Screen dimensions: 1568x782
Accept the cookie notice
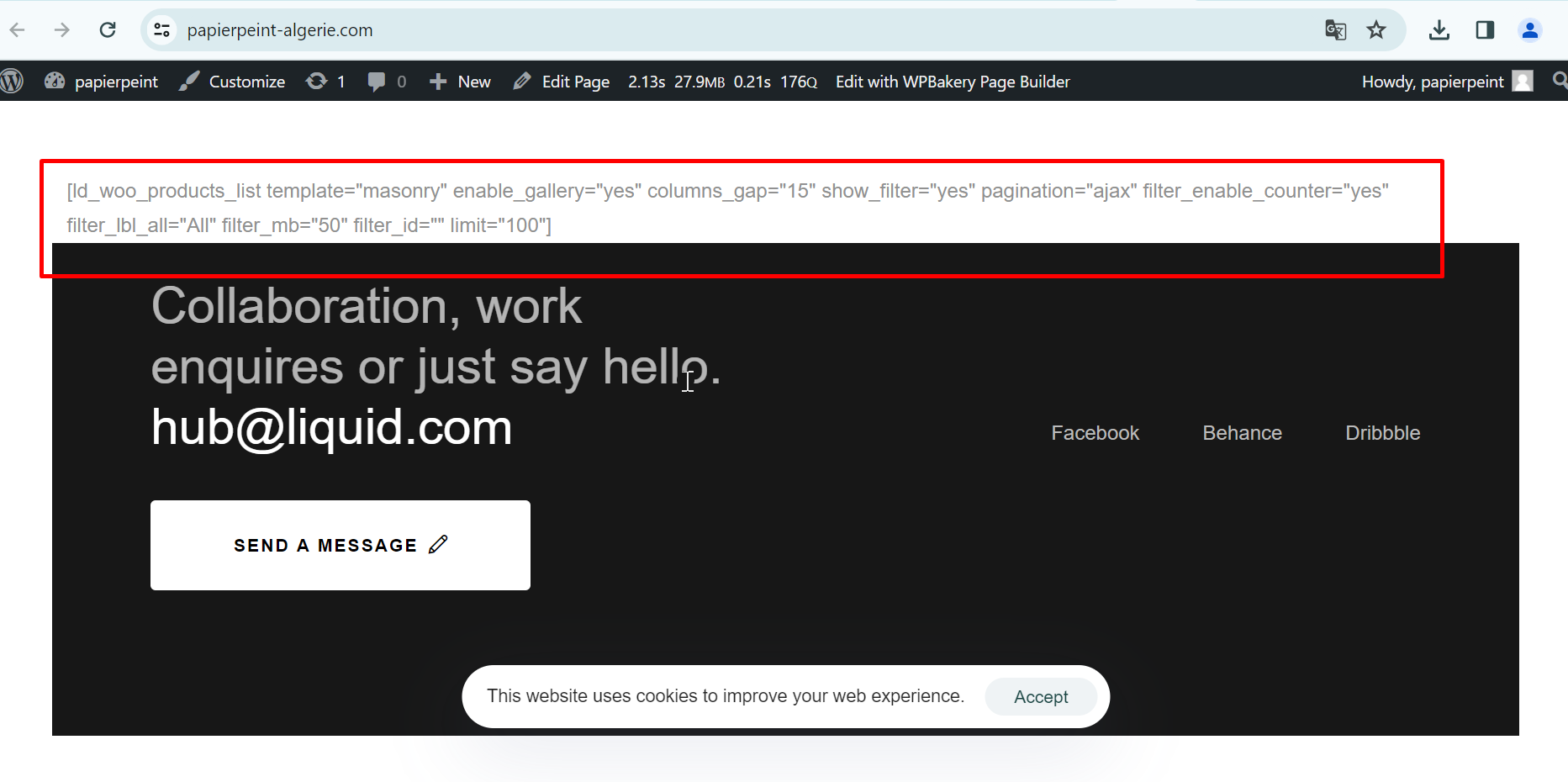click(1040, 697)
